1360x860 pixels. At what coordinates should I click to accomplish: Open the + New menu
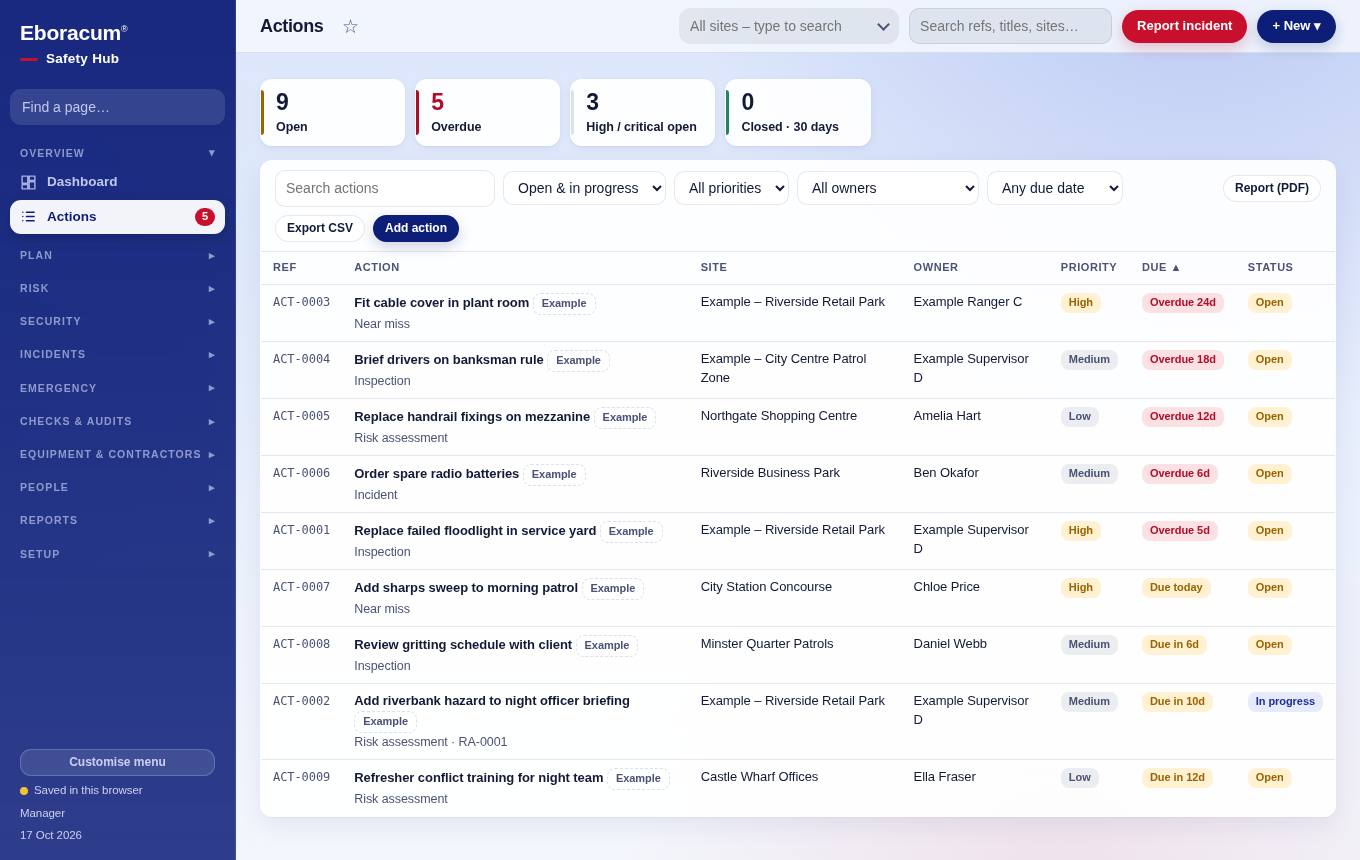tap(1296, 26)
